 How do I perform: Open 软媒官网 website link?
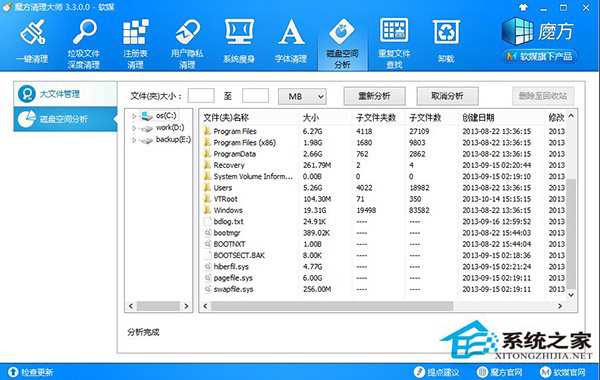tap(562, 372)
